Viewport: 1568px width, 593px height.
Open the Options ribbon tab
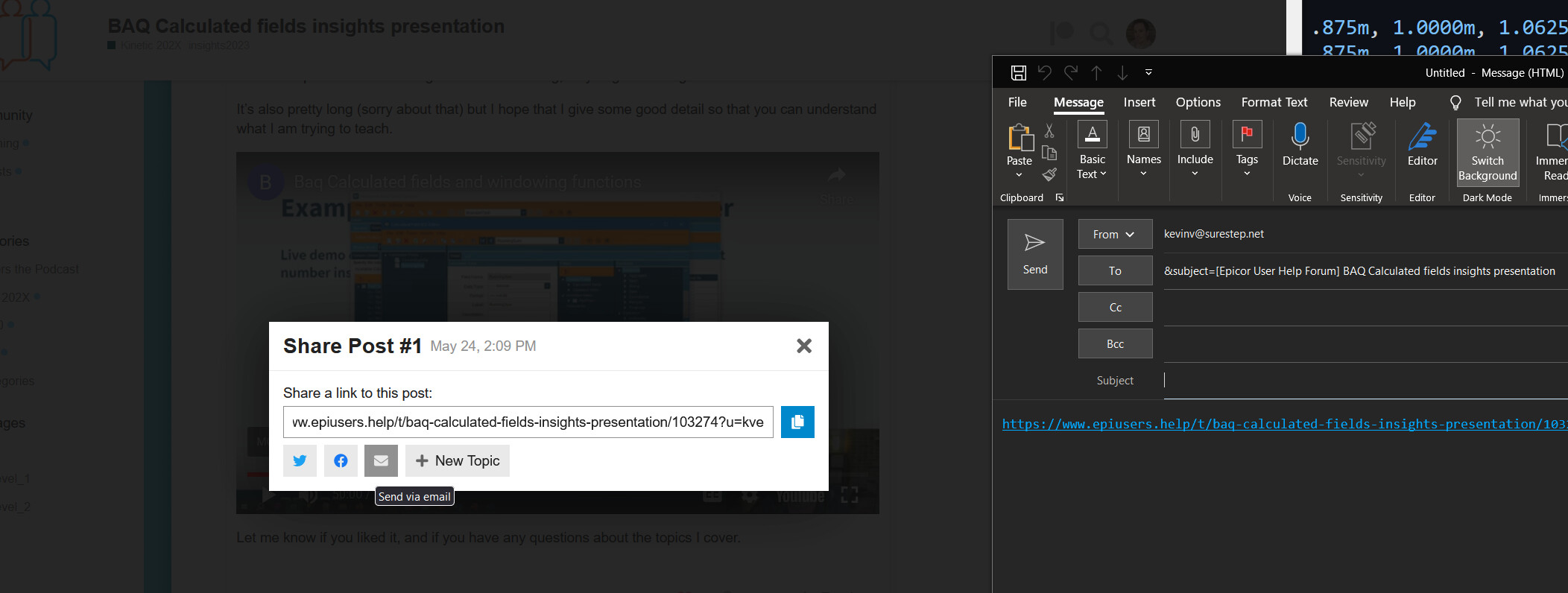[x=1198, y=102]
